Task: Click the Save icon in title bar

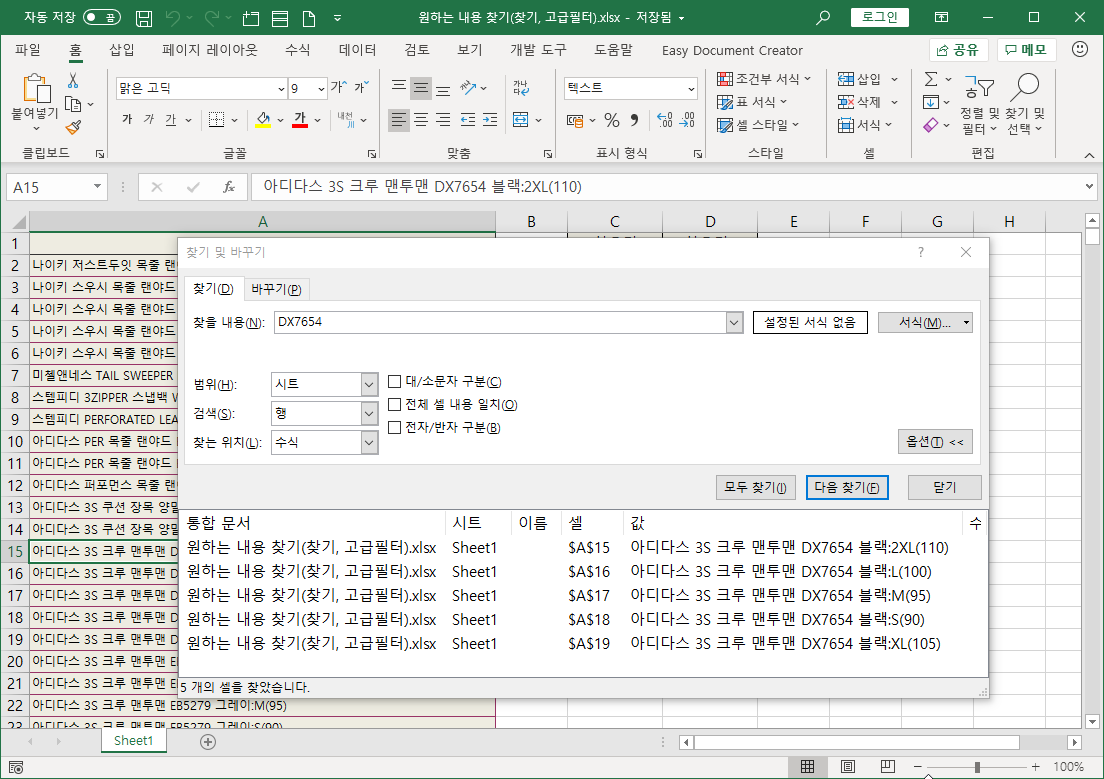Action: [x=144, y=18]
